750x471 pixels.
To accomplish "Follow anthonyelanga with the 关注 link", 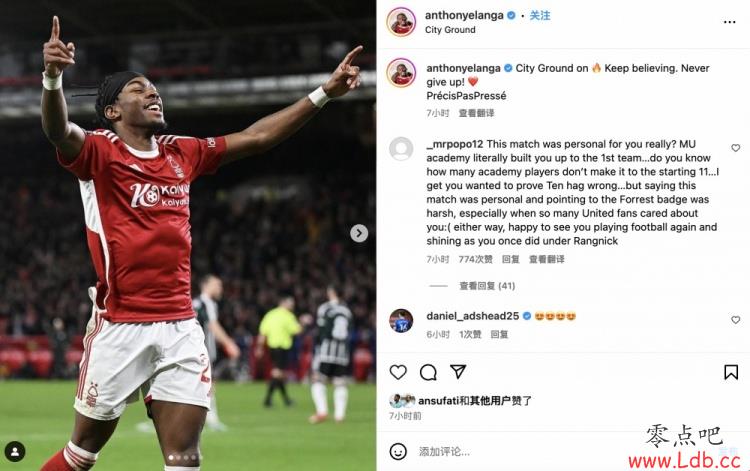I will [x=540, y=15].
